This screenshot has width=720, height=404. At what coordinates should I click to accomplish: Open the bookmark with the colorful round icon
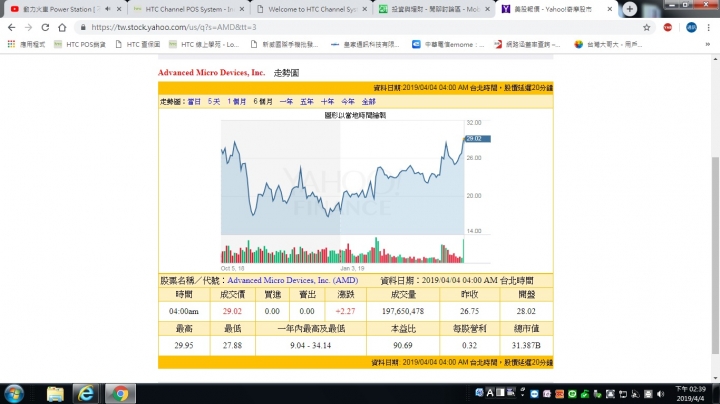coord(608,45)
